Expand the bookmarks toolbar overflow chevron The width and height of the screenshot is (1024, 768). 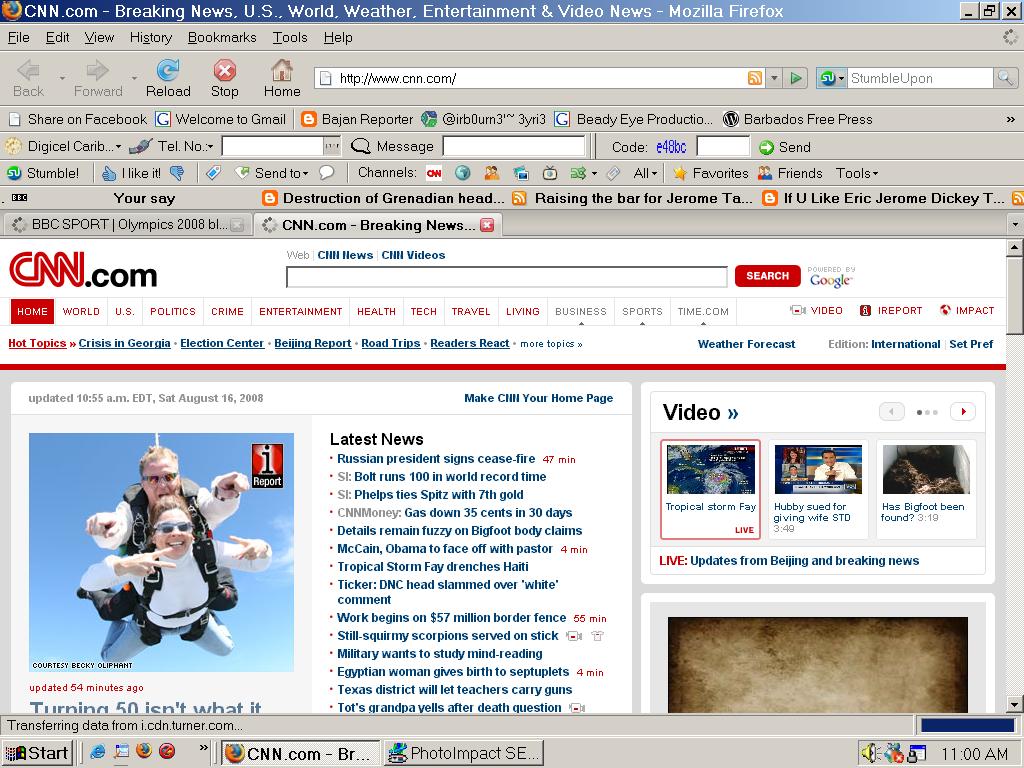[x=1010, y=120]
